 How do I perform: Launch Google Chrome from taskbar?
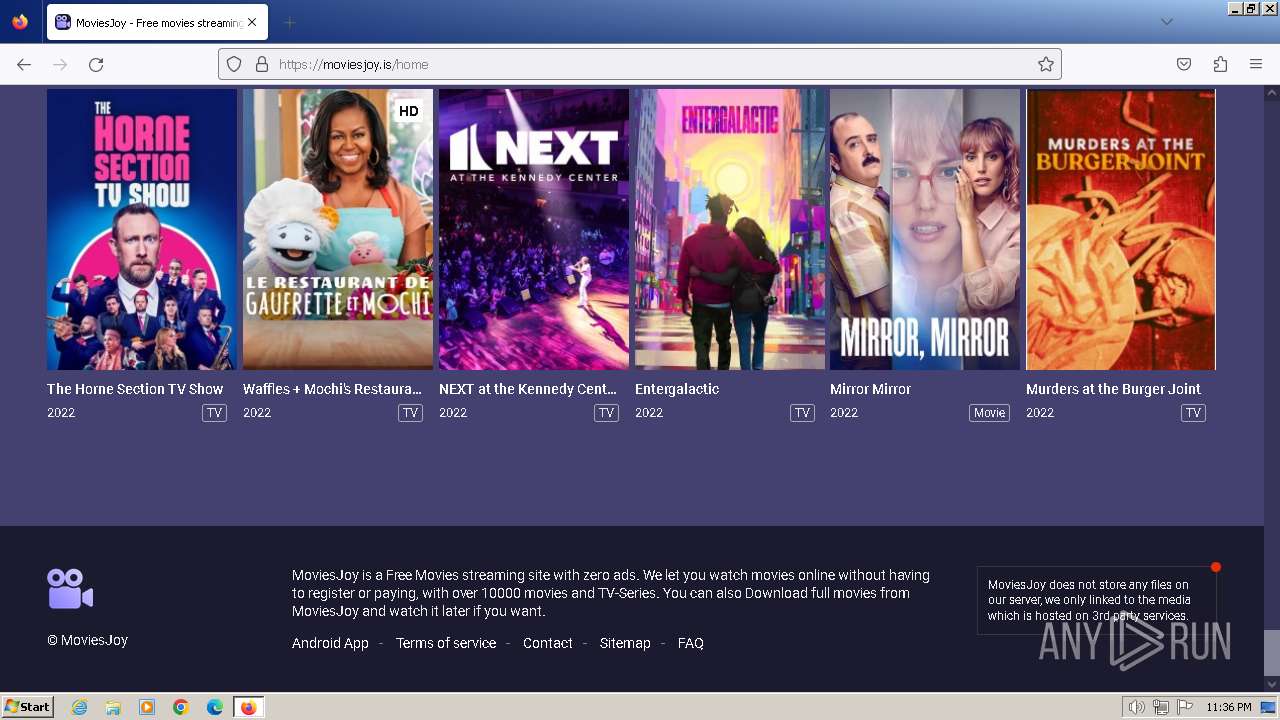(x=181, y=707)
